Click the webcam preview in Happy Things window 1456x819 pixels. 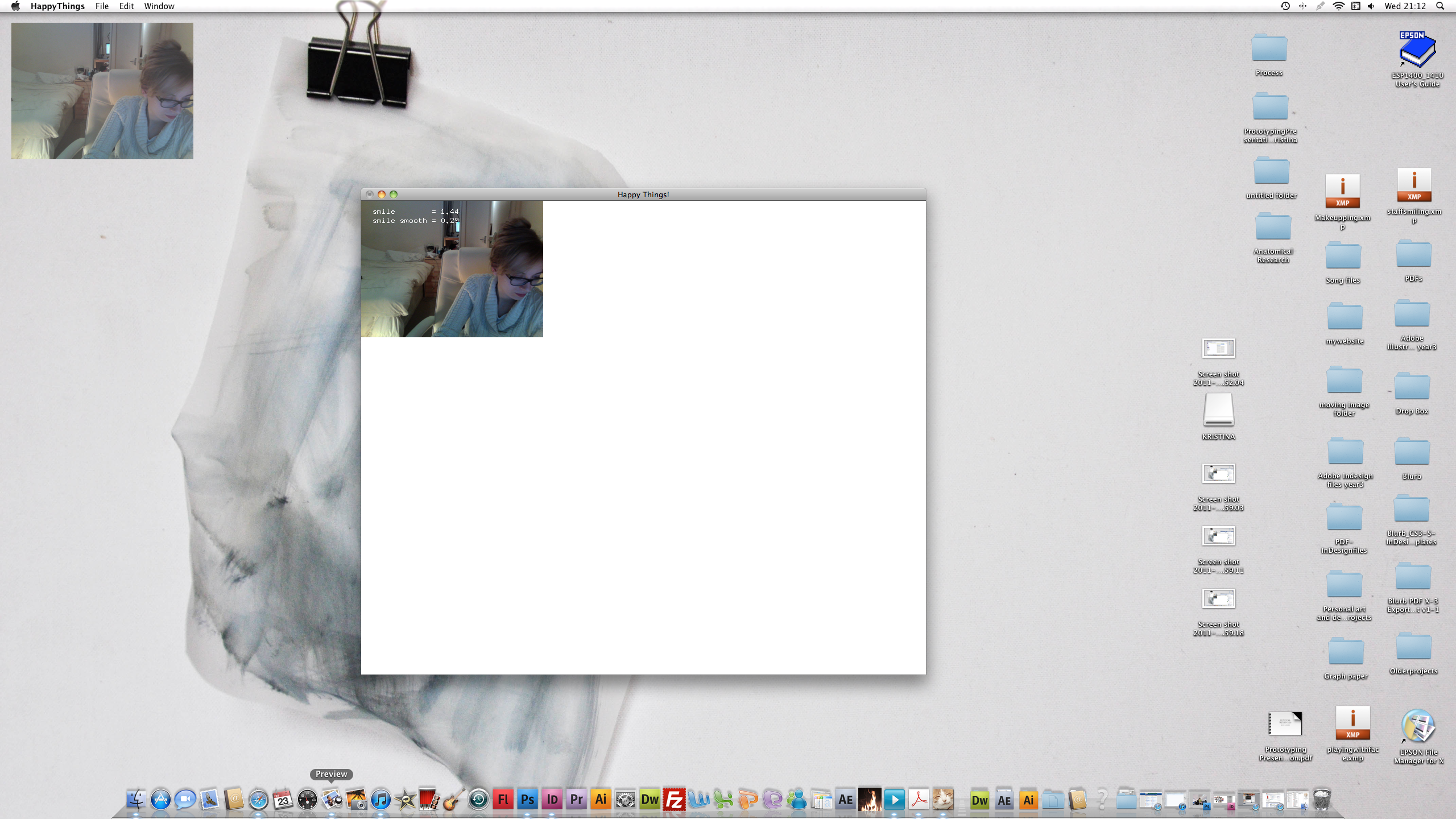click(x=452, y=269)
